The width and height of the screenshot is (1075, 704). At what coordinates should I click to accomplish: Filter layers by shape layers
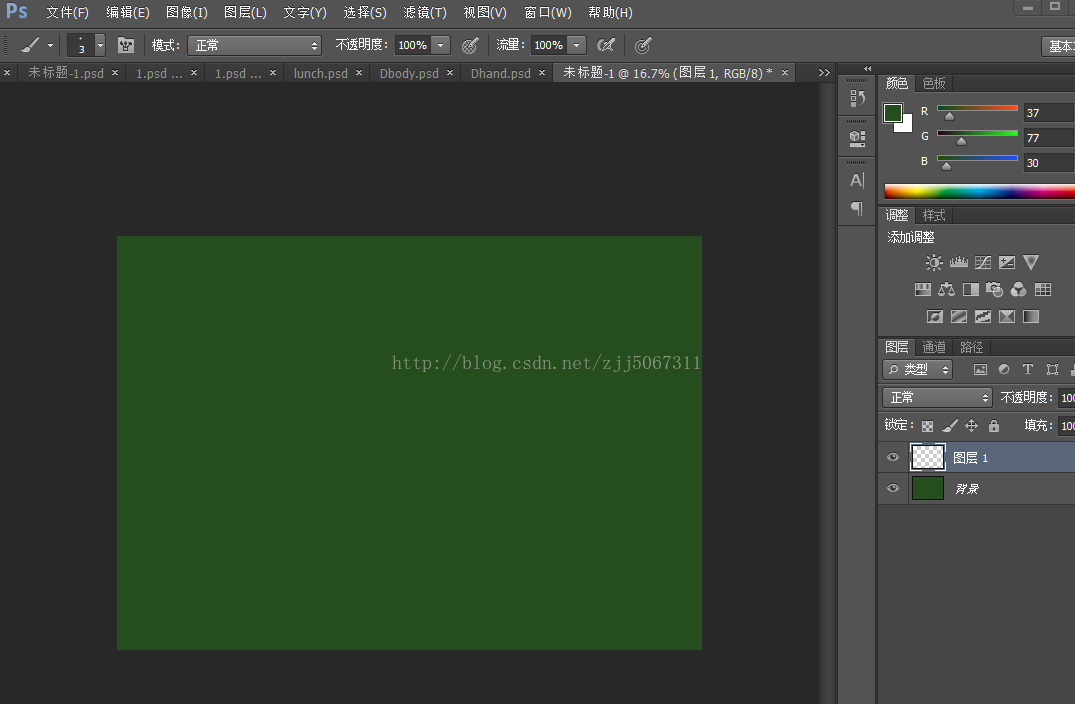(x=1052, y=369)
